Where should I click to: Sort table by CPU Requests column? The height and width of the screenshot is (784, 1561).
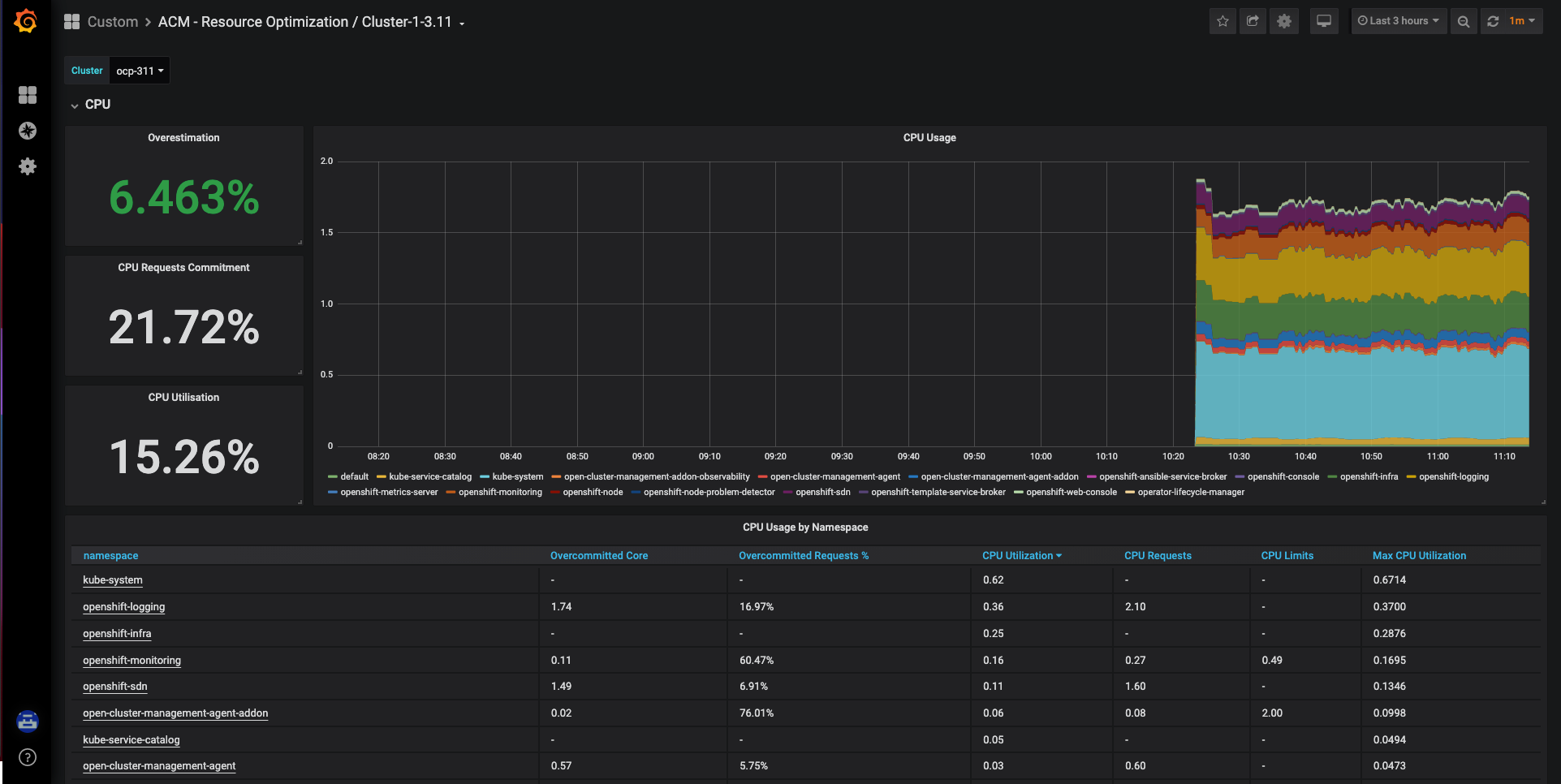click(x=1158, y=556)
